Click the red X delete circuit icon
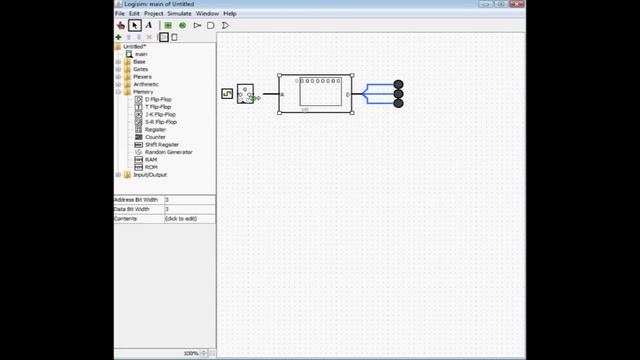This screenshot has width=640, height=360. point(149,37)
